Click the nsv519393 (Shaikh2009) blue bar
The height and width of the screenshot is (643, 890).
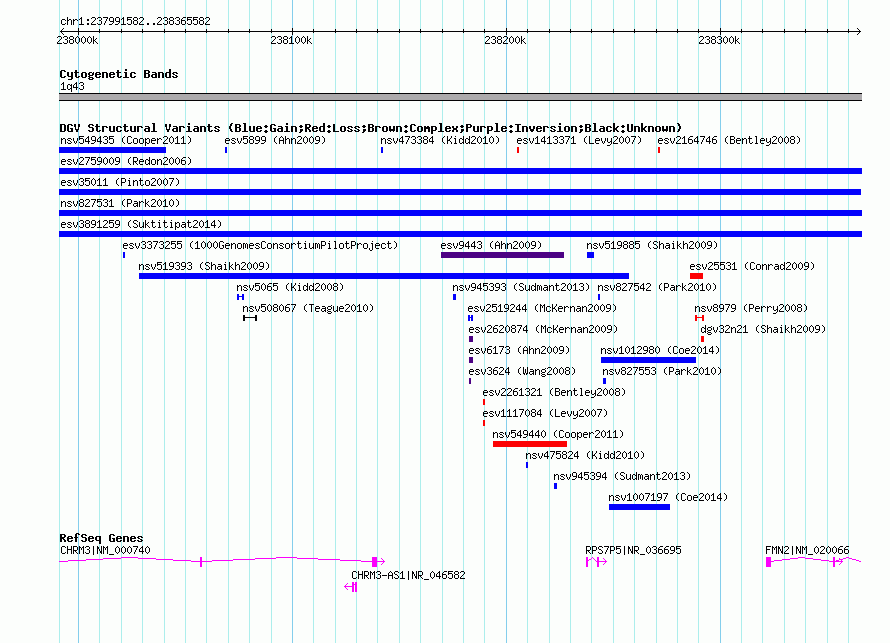384,276
